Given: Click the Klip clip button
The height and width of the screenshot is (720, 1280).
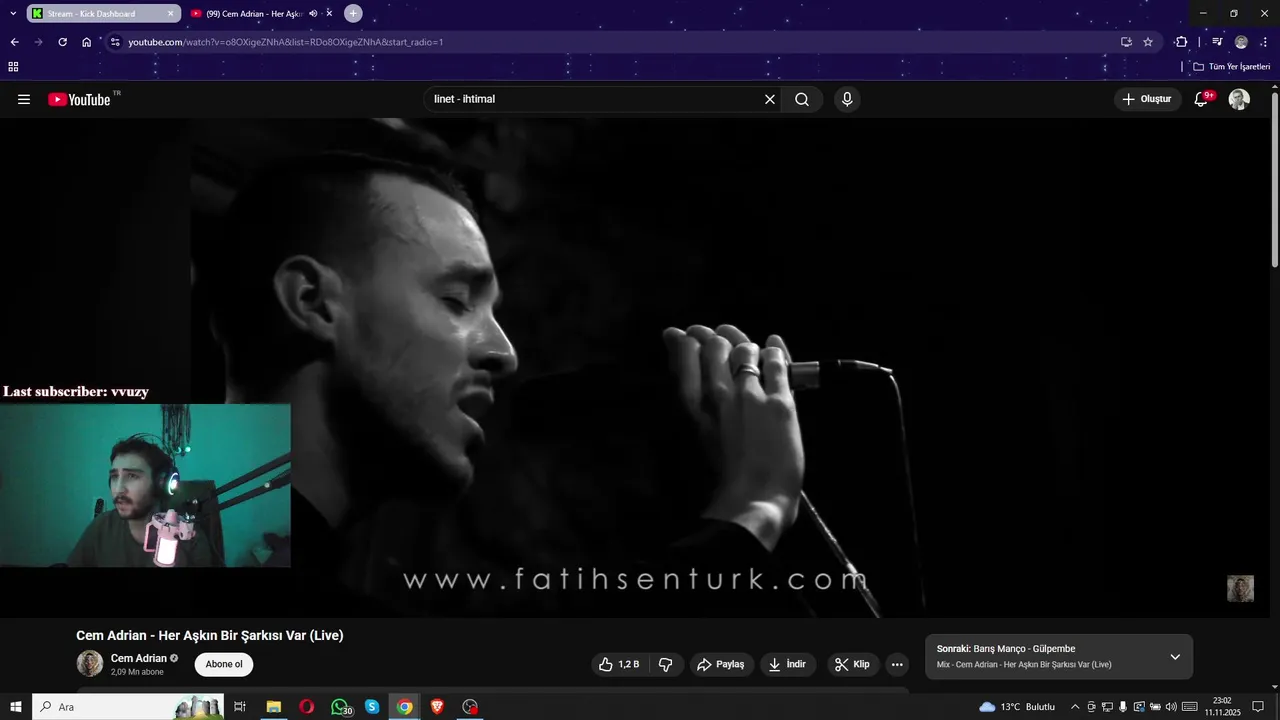Looking at the screenshot, I should coord(853,664).
